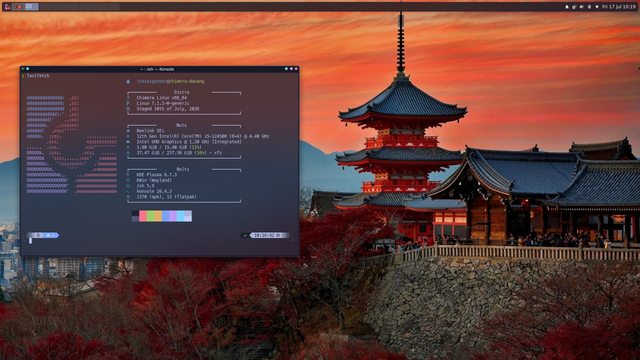640x360 pixels.
Task: Maximize Konsole using the purple titlebar button
Action: (291, 69)
